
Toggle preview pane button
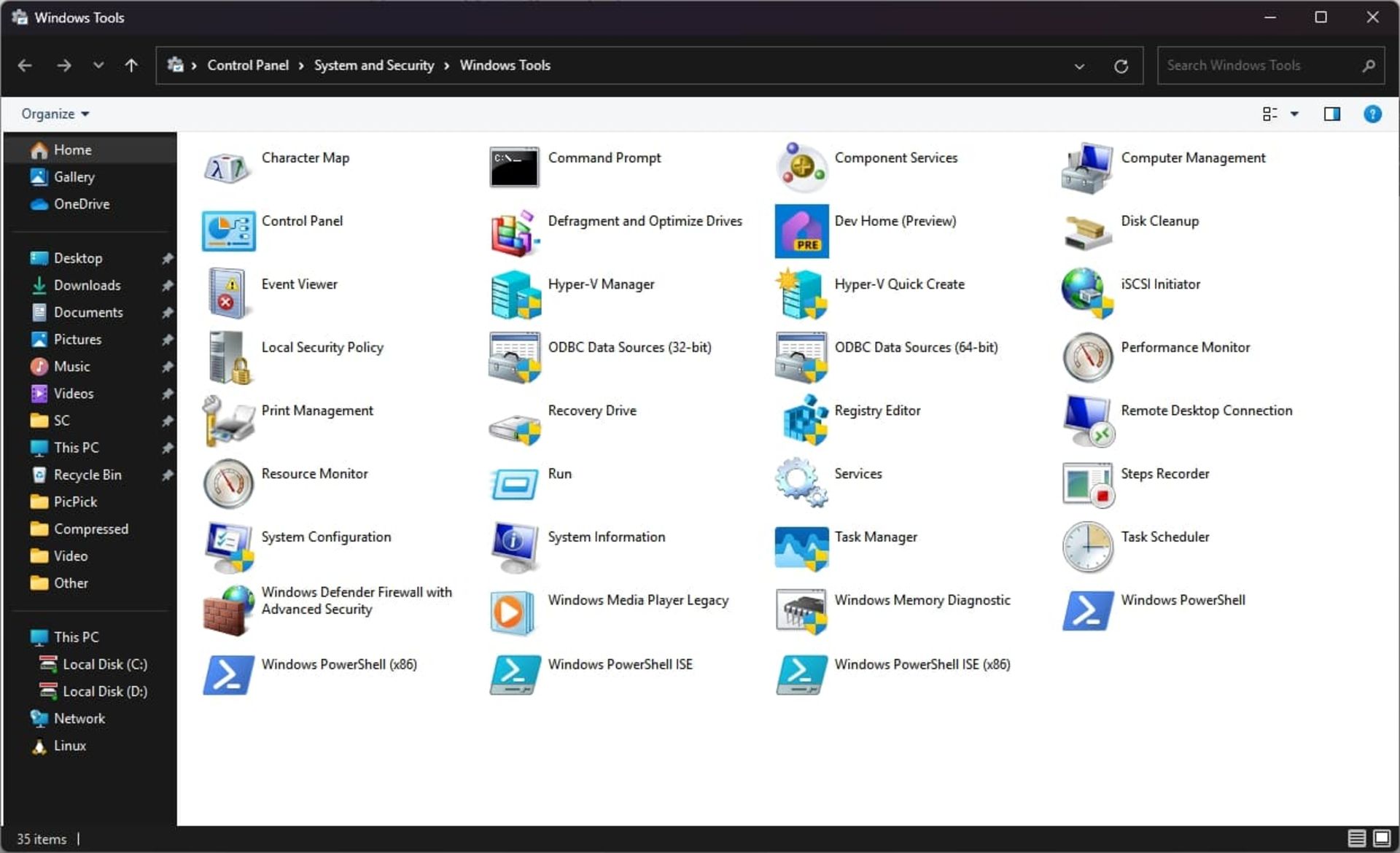[x=1331, y=114]
